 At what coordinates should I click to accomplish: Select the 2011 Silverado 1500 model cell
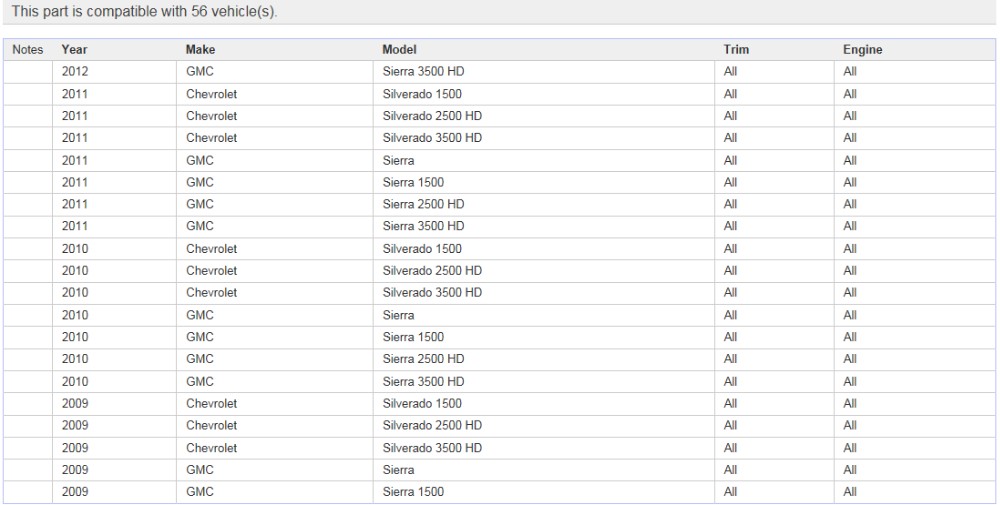click(x=422, y=94)
